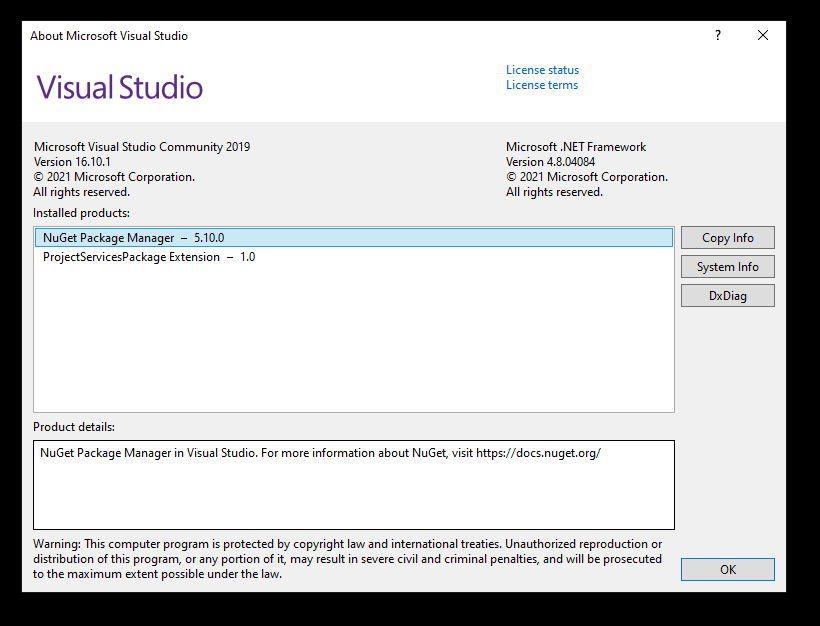Click the Product details label
Image resolution: width=820 pixels, height=626 pixels.
tap(74, 427)
